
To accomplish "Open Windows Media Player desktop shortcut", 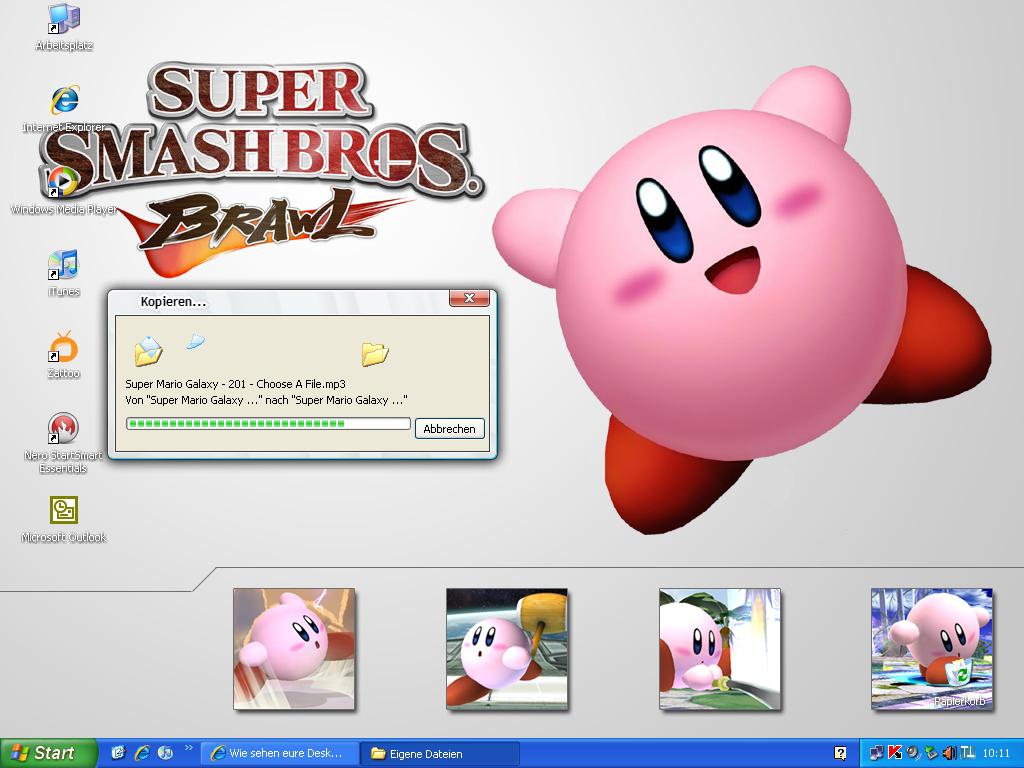I will coord(62,183).
